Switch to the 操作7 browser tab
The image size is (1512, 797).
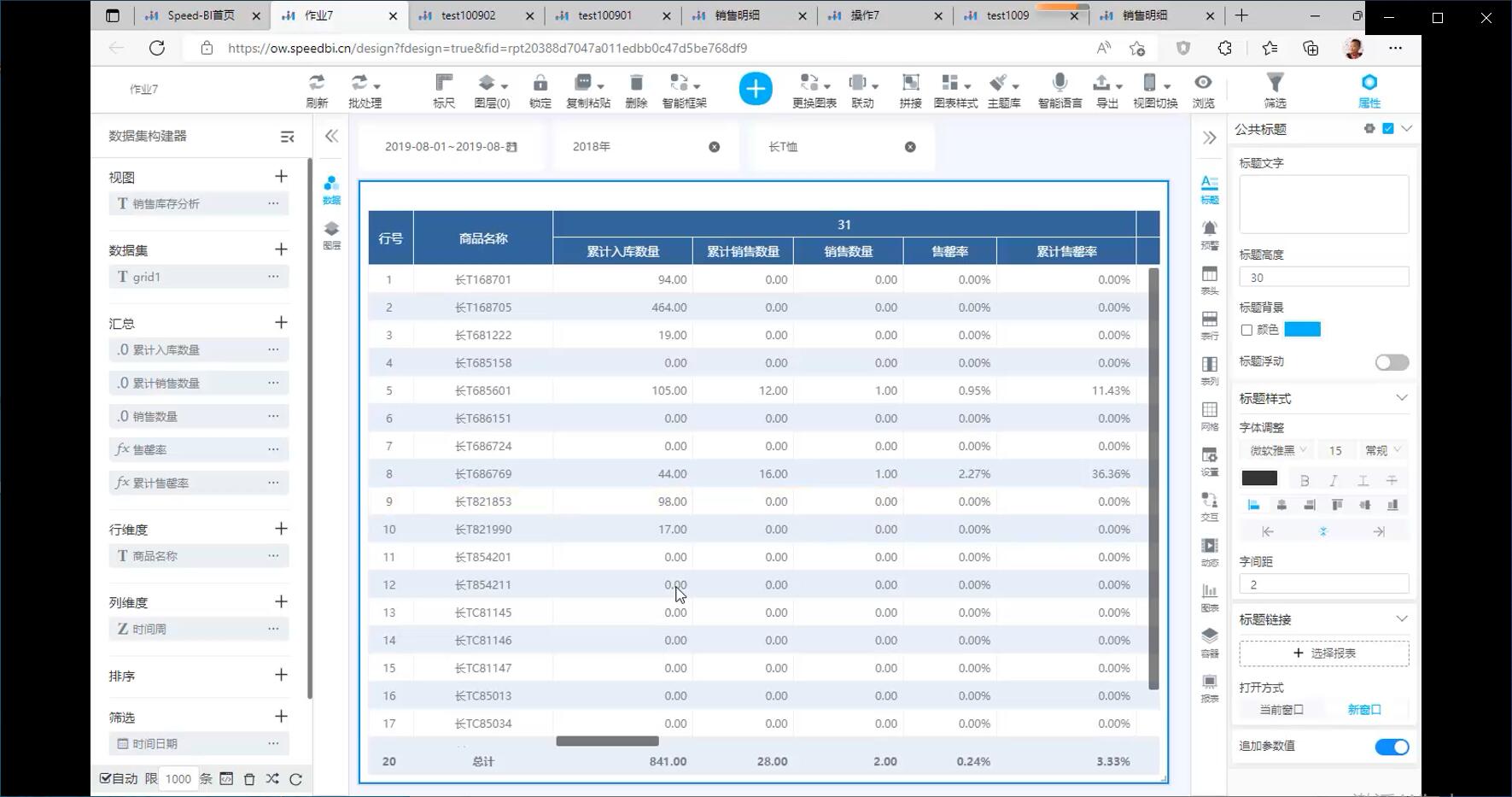[x=865, y=15]
